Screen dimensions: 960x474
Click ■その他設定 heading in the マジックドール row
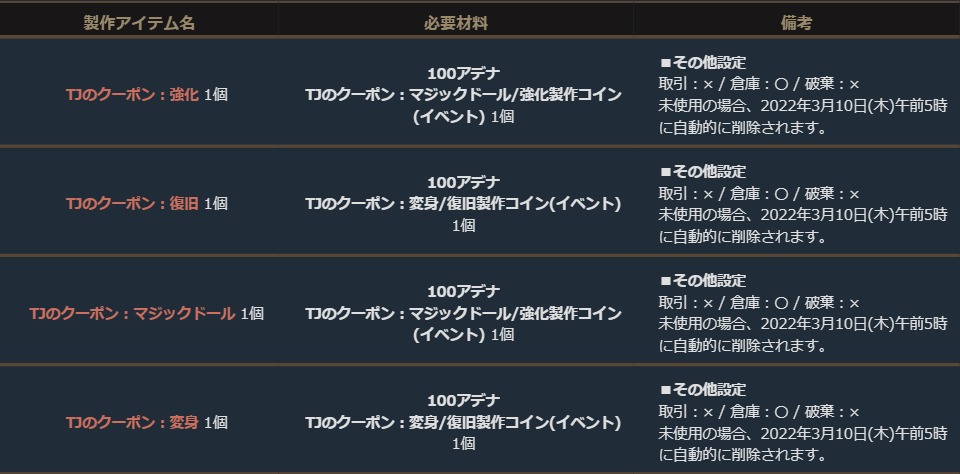coord(703,281)
